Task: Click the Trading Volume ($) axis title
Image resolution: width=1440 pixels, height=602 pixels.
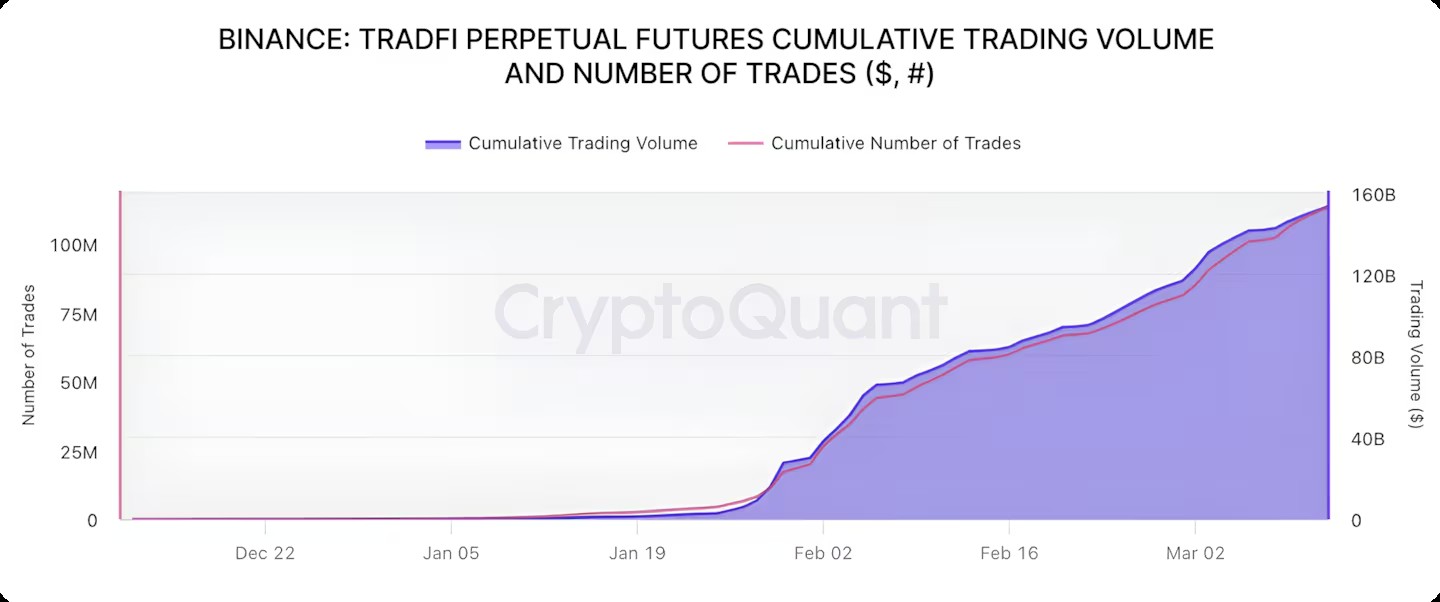Action: coord(1415,355)
